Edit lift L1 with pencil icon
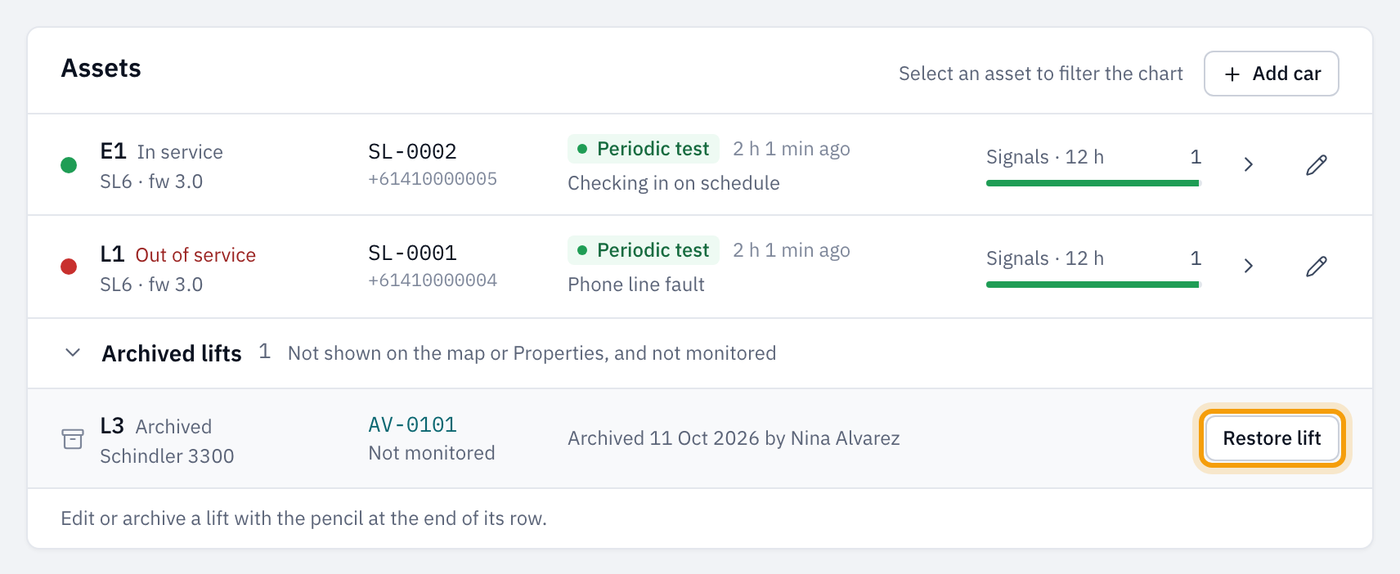The height and width of the screenshot is (574, 1400). tap(1317, 266)
